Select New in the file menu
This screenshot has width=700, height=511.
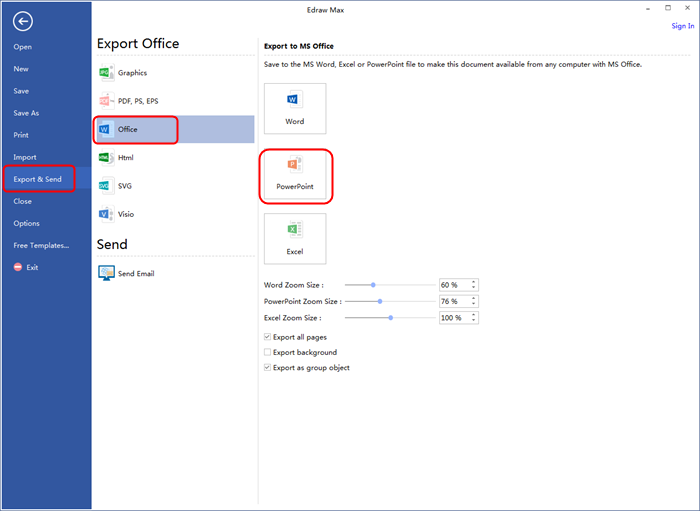pos(21,69)
